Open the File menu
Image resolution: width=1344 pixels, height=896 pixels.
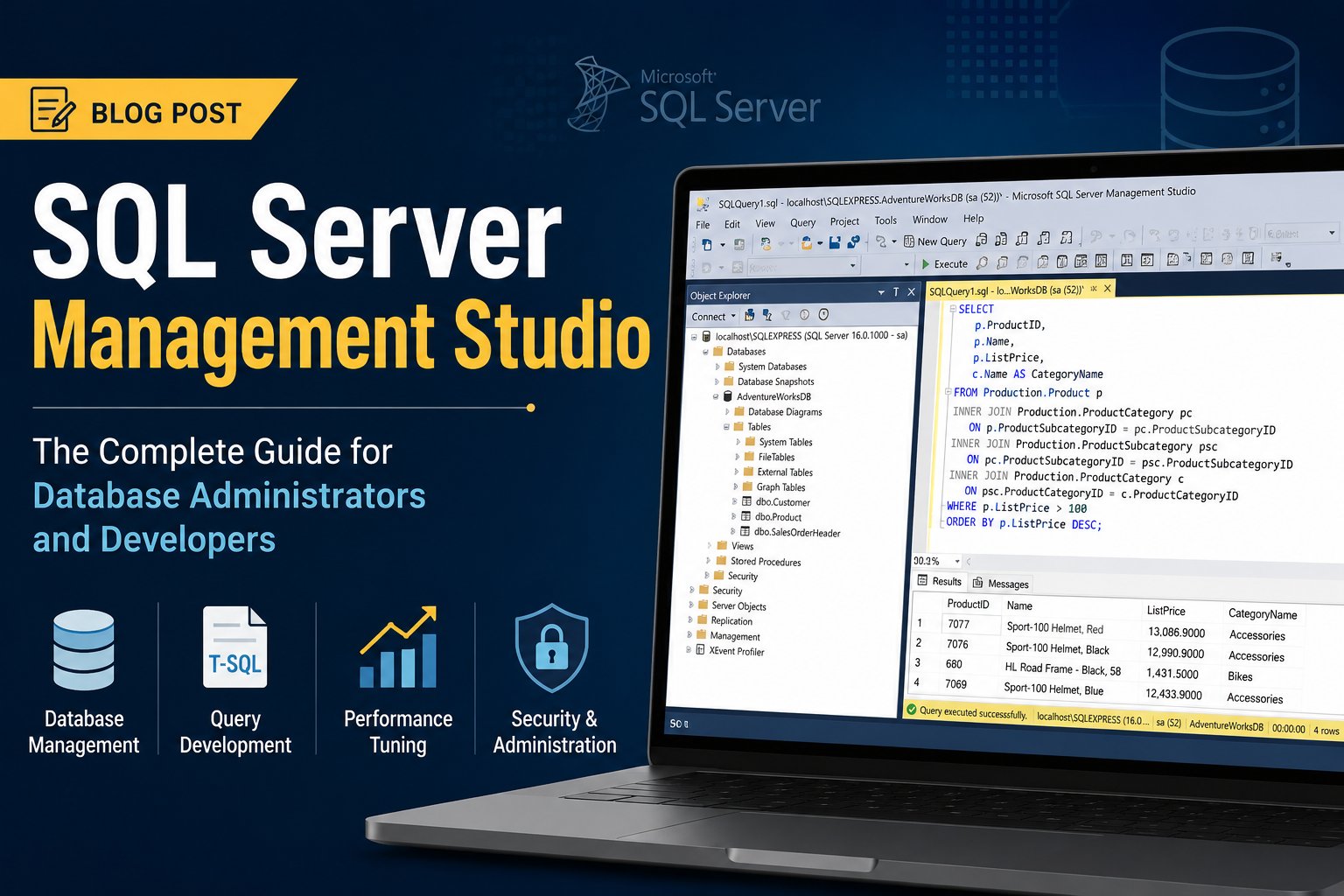pyautogui.click(x=703, y=225)
